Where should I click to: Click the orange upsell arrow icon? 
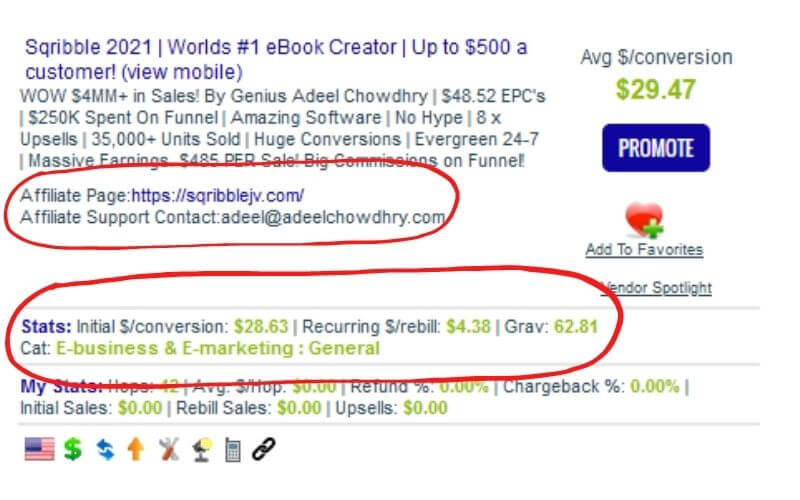[x=136, y=449]
